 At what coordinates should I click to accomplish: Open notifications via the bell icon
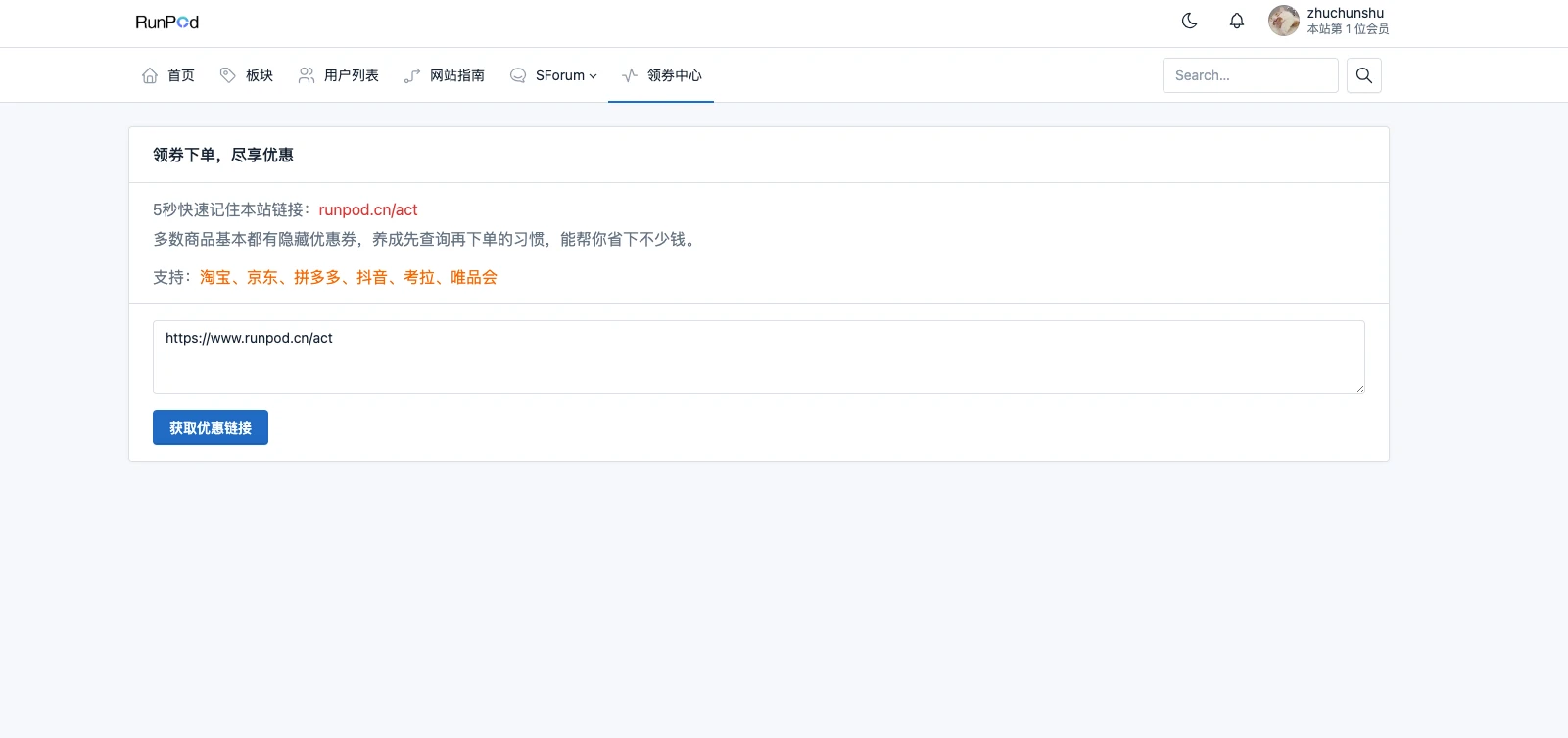(x=1237, y=21)
